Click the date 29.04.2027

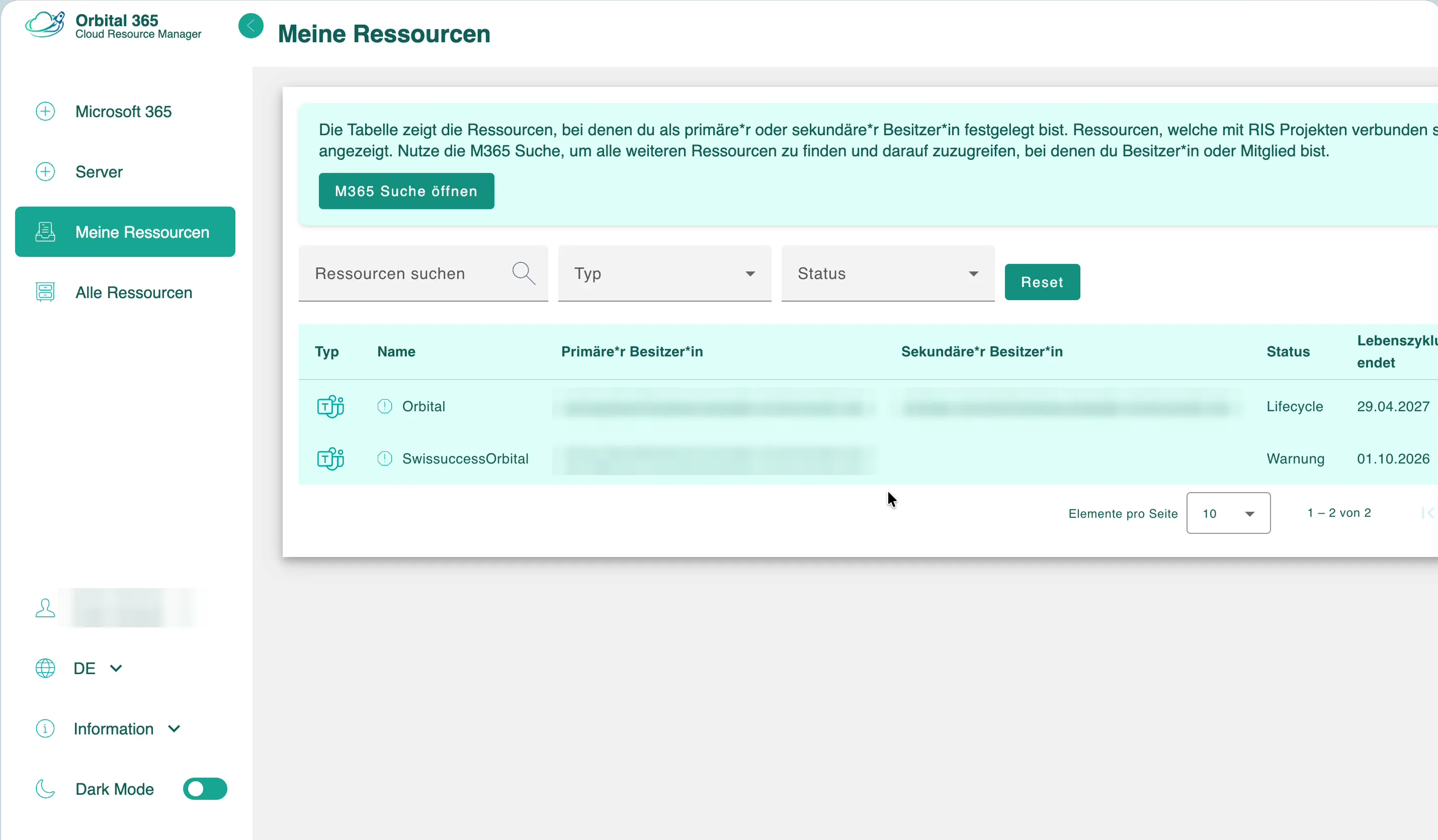click(x=1393, y=407)
